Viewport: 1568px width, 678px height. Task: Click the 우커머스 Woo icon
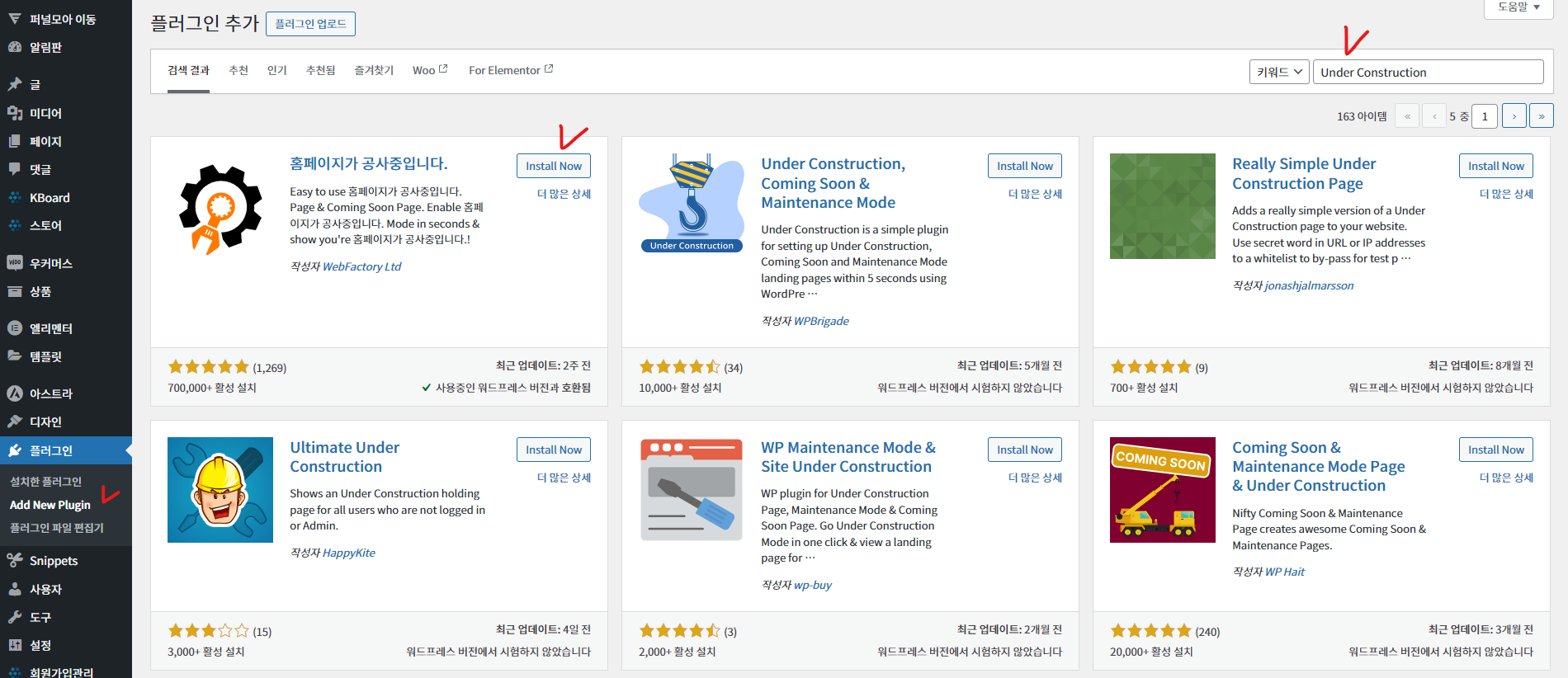click(x=15, y=263)
